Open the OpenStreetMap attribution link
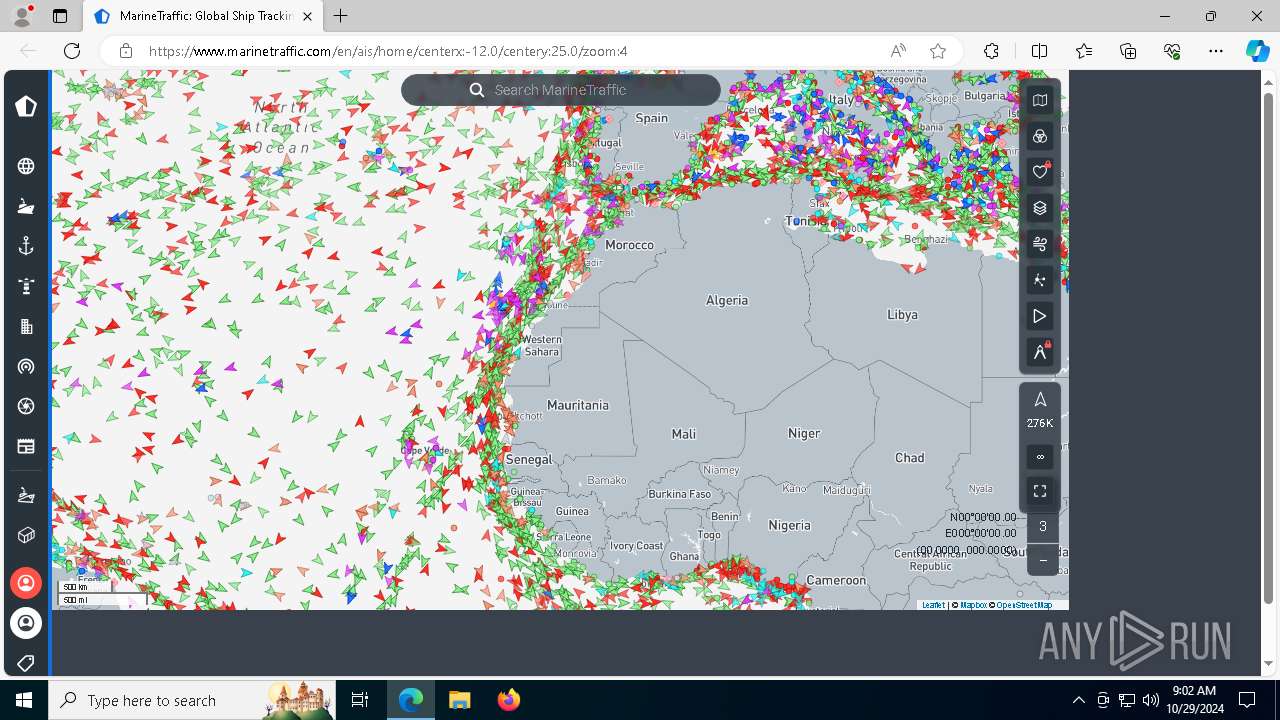The image size is (1280, 720). click(x=1024, y=605)
